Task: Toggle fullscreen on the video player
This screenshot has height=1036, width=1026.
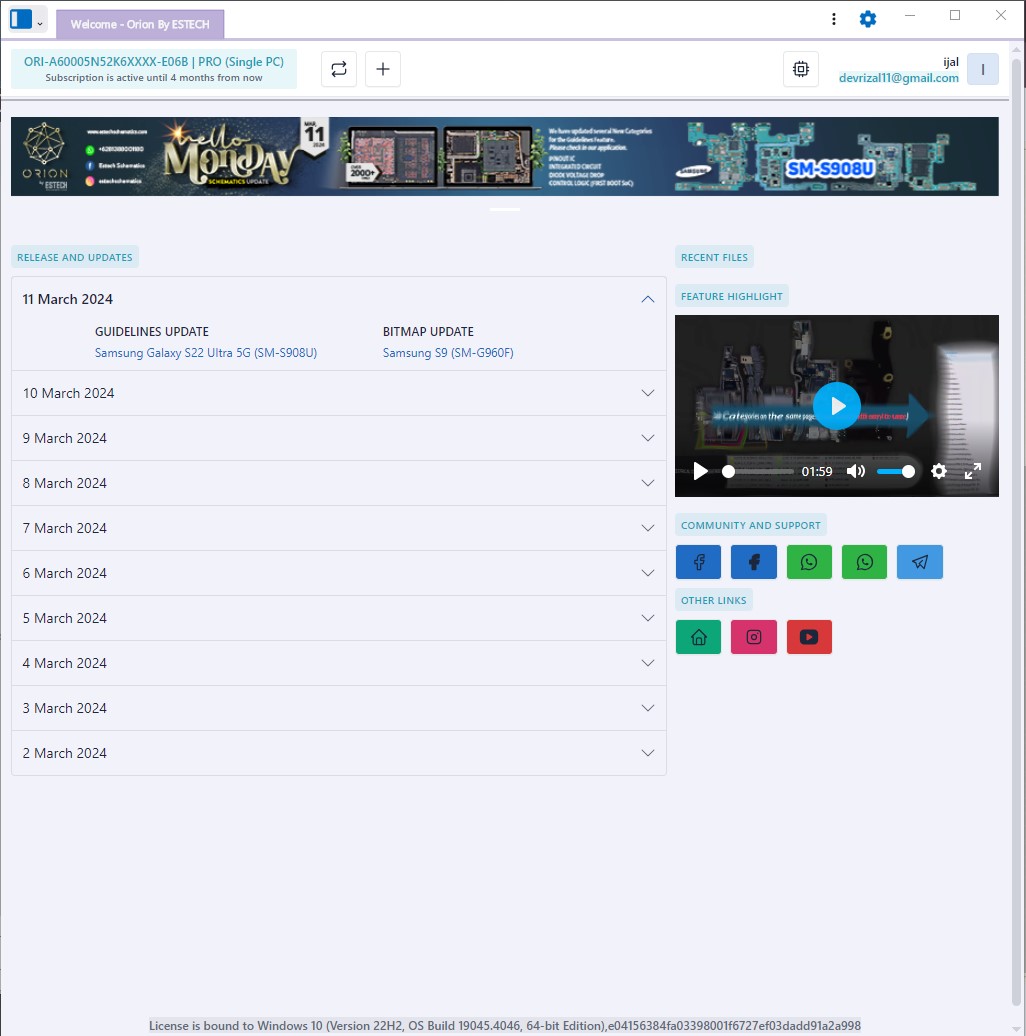Action: 972,471
